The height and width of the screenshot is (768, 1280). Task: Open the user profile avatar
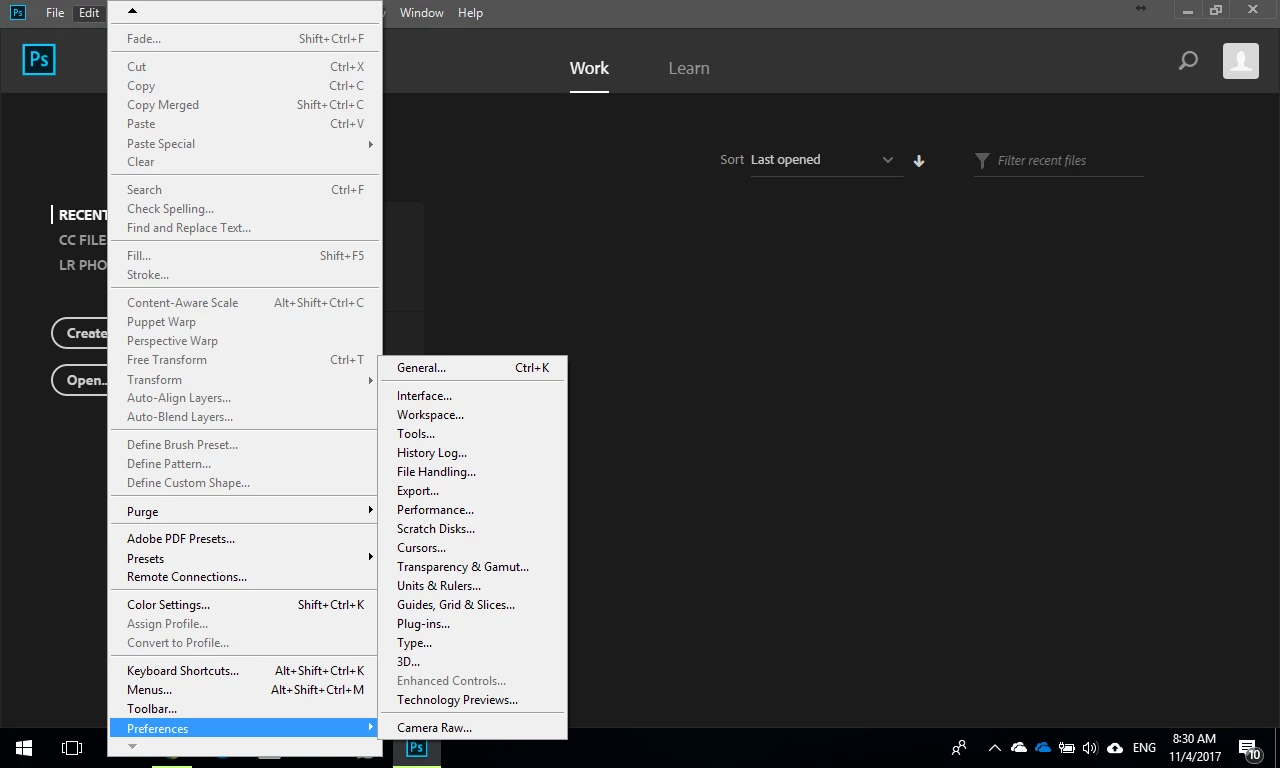1241,61
